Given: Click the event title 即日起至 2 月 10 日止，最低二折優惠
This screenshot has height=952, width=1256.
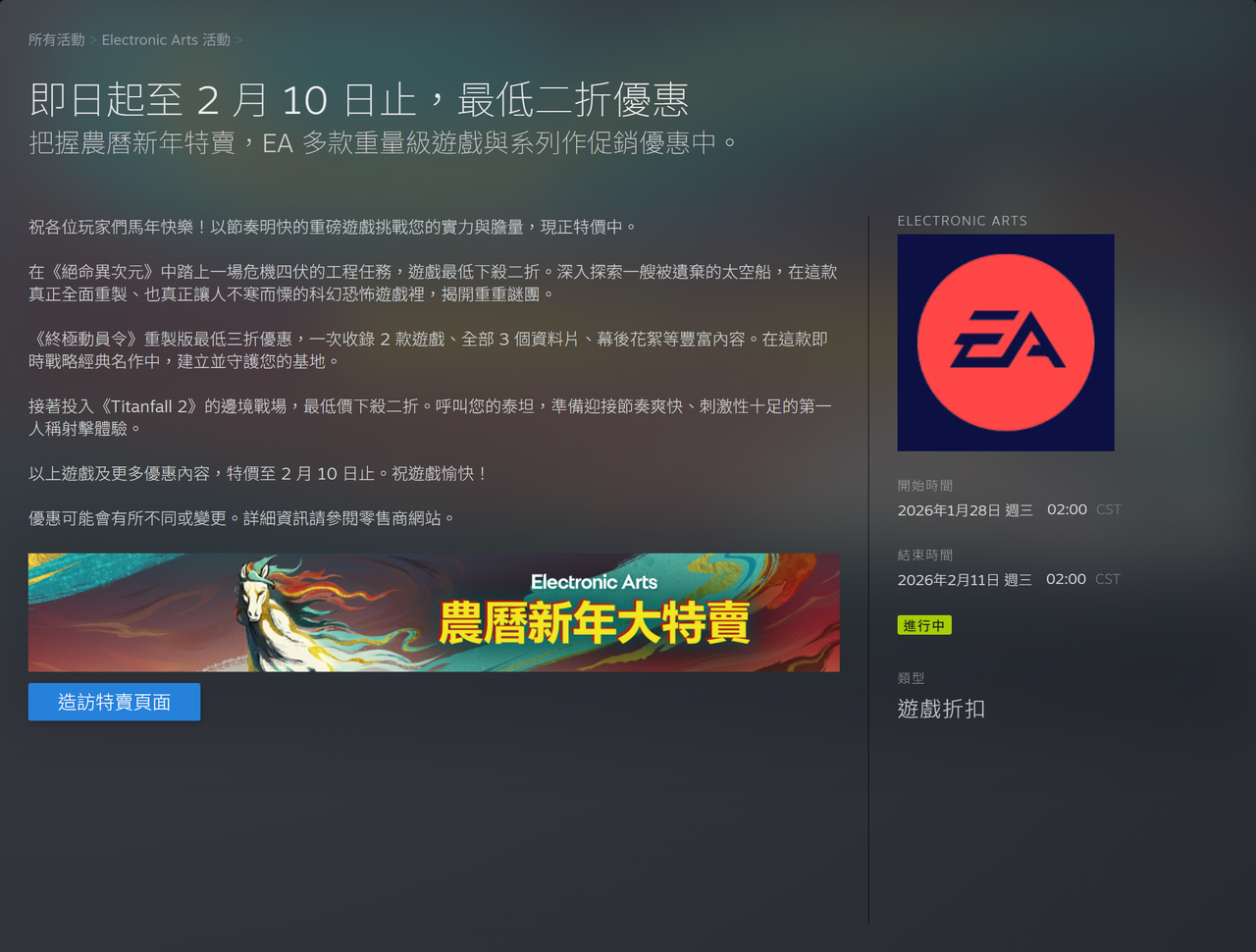Looking at the screenshot, I should pyautogui.click(x=359, y=100).
